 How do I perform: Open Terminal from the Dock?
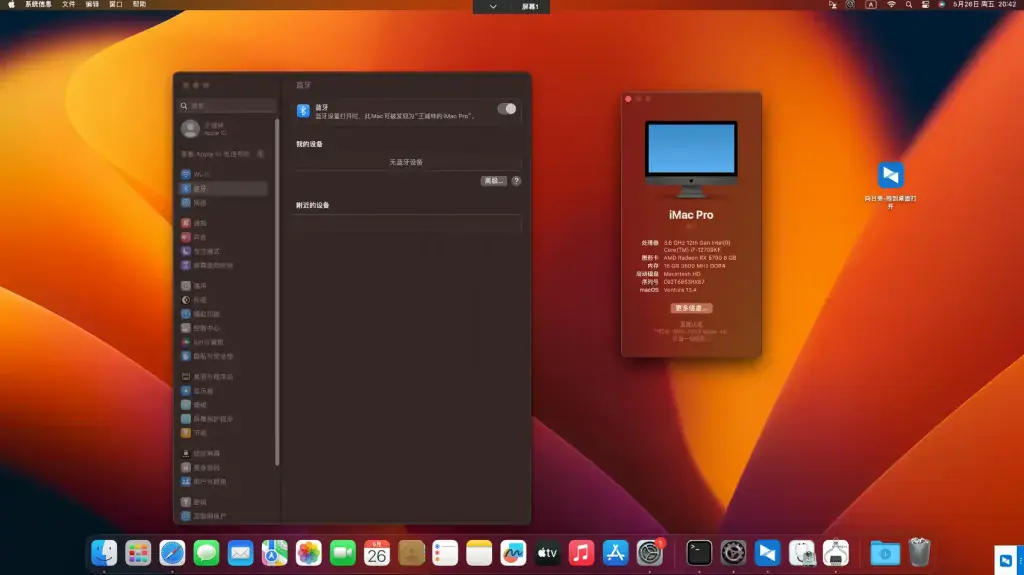(699, 553)
